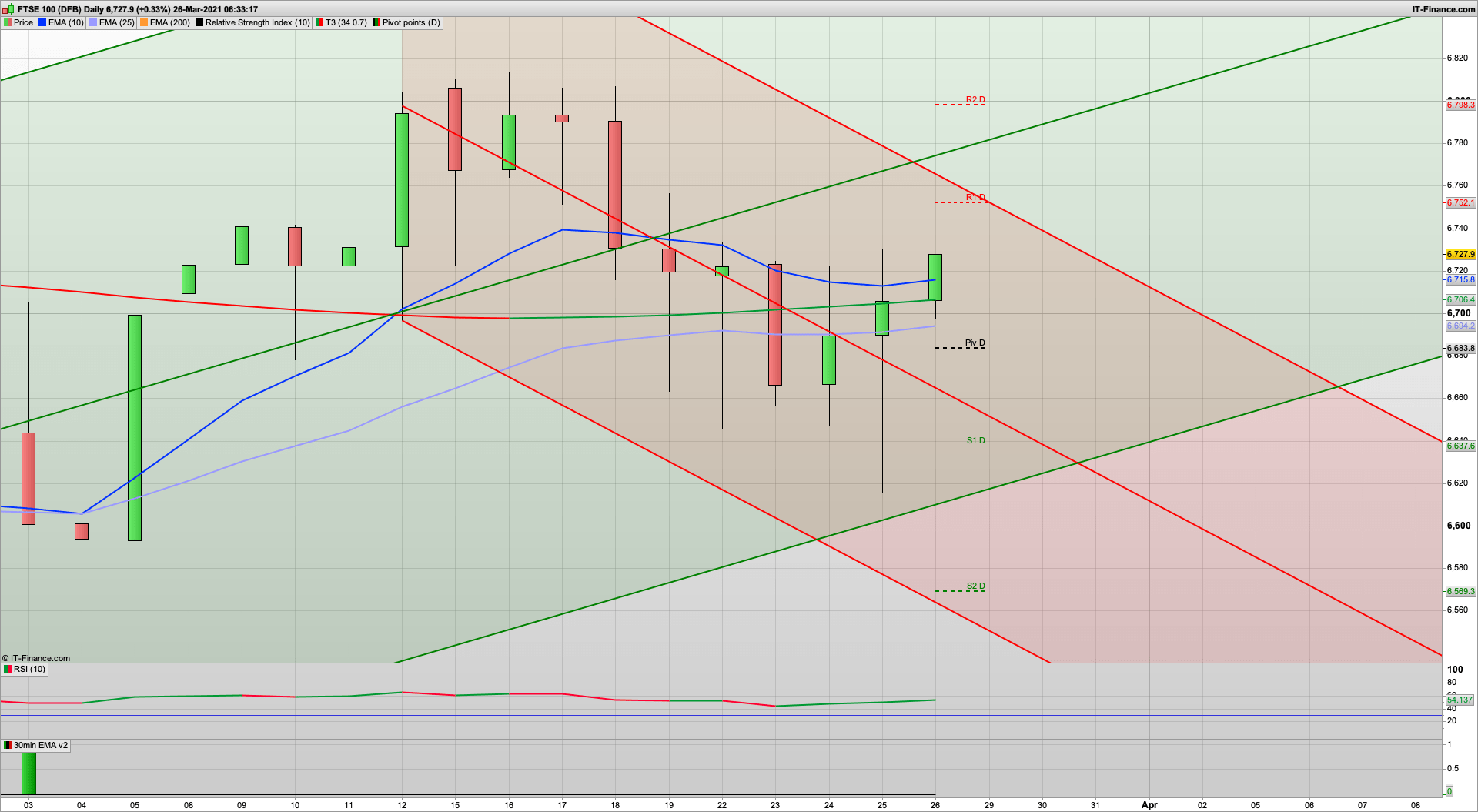The width and height of the screenshot is (1478, 812).
Task: Click the green candlestick icon in the title bar
Action: tap(10, 10)
